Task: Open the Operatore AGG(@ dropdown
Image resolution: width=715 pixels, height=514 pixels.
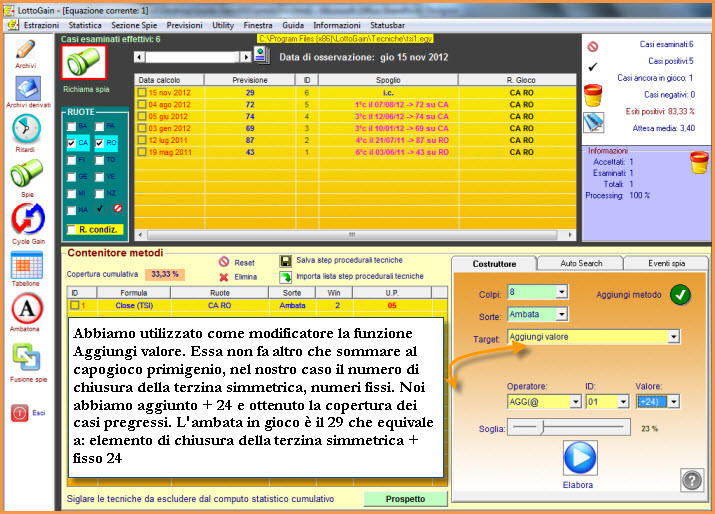Action: pos(576,402)
